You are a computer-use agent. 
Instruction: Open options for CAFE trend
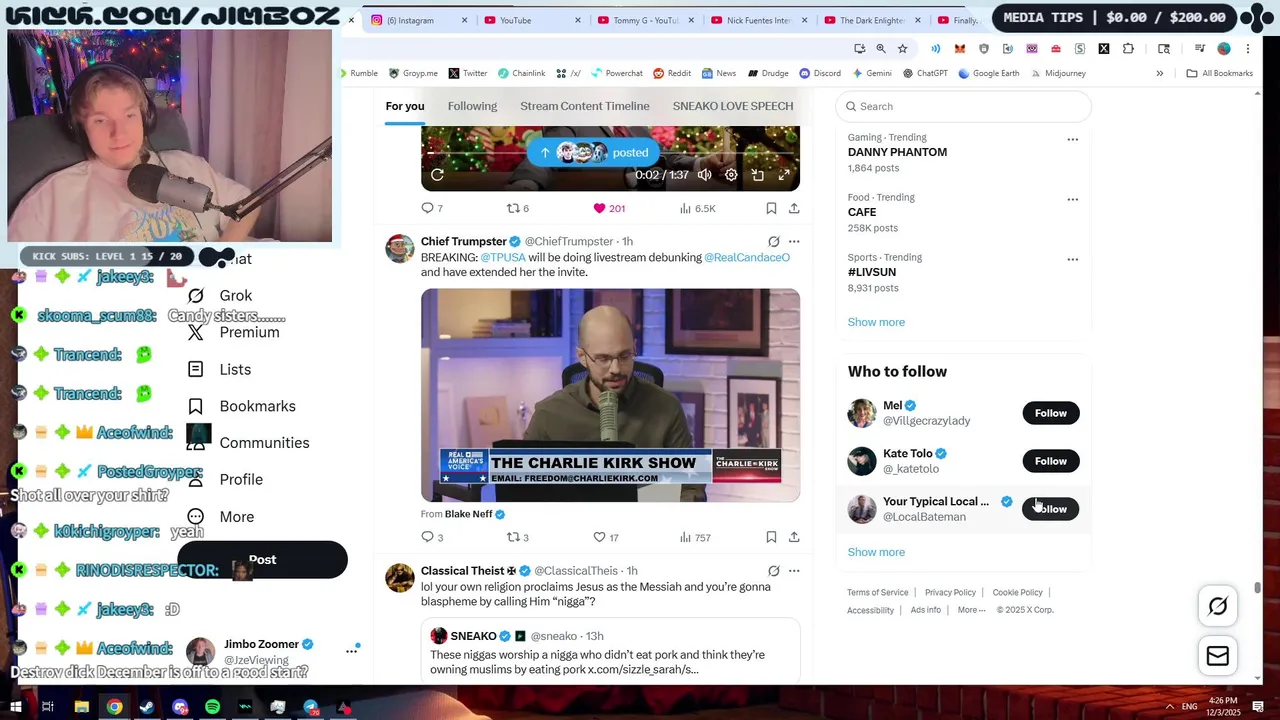pos(1072,199)
